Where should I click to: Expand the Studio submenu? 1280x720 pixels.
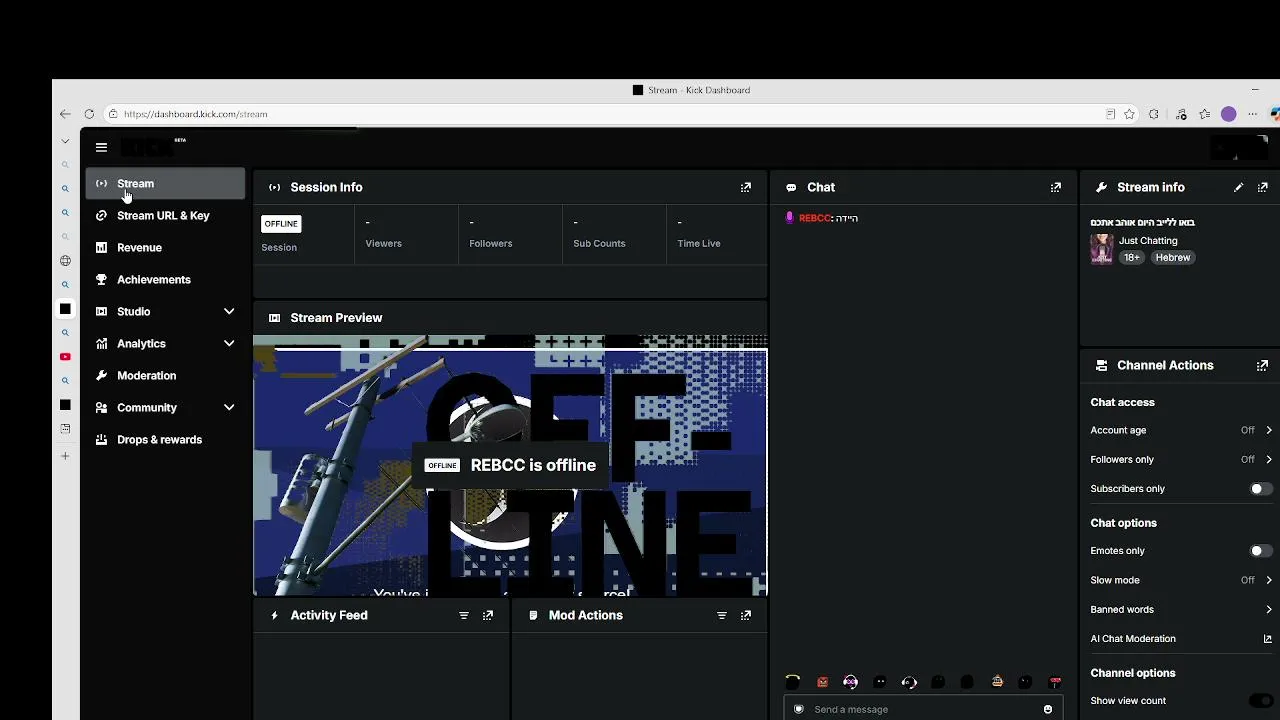point(229,312)
